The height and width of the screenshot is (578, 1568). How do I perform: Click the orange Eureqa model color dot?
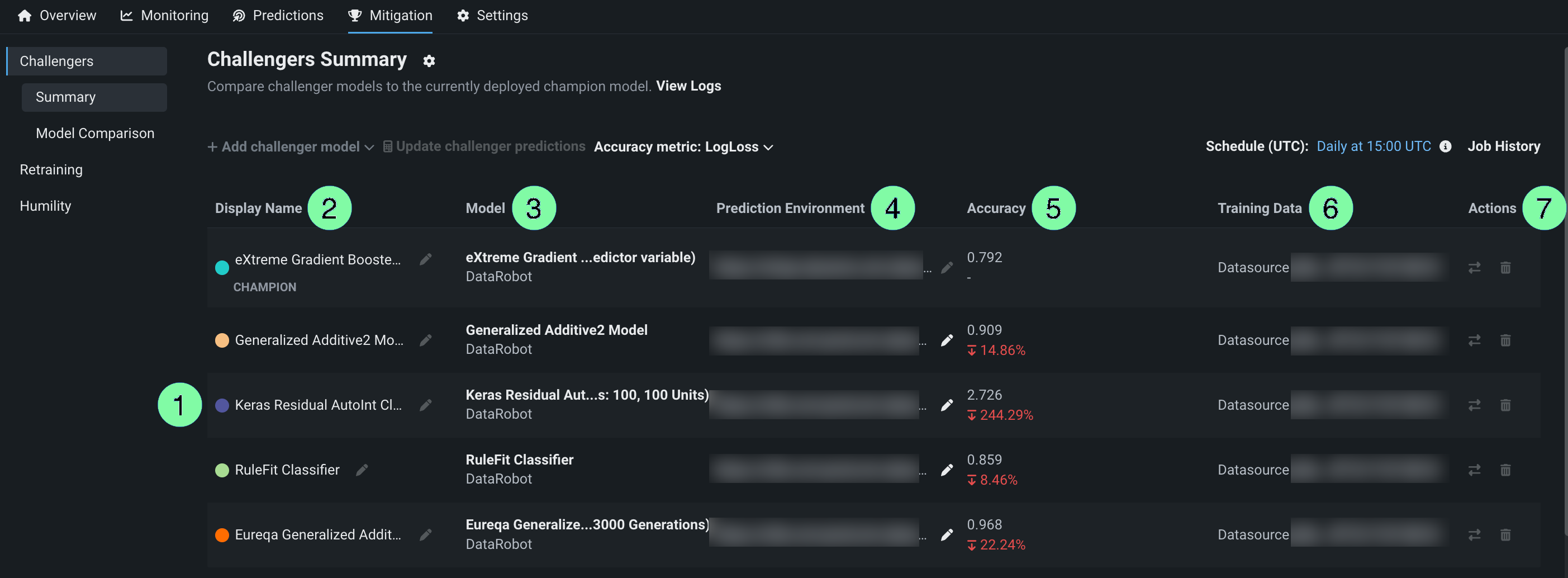pos(222,535)
